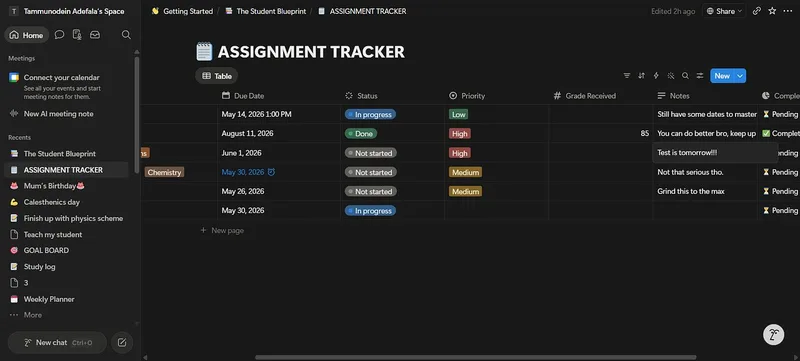Click the Low priority tag
800x361 pixels.
(459, 114)
